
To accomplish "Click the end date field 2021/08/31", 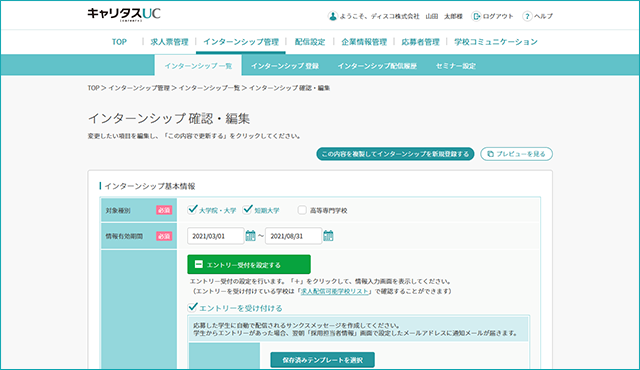I will [x=293, y=236].
